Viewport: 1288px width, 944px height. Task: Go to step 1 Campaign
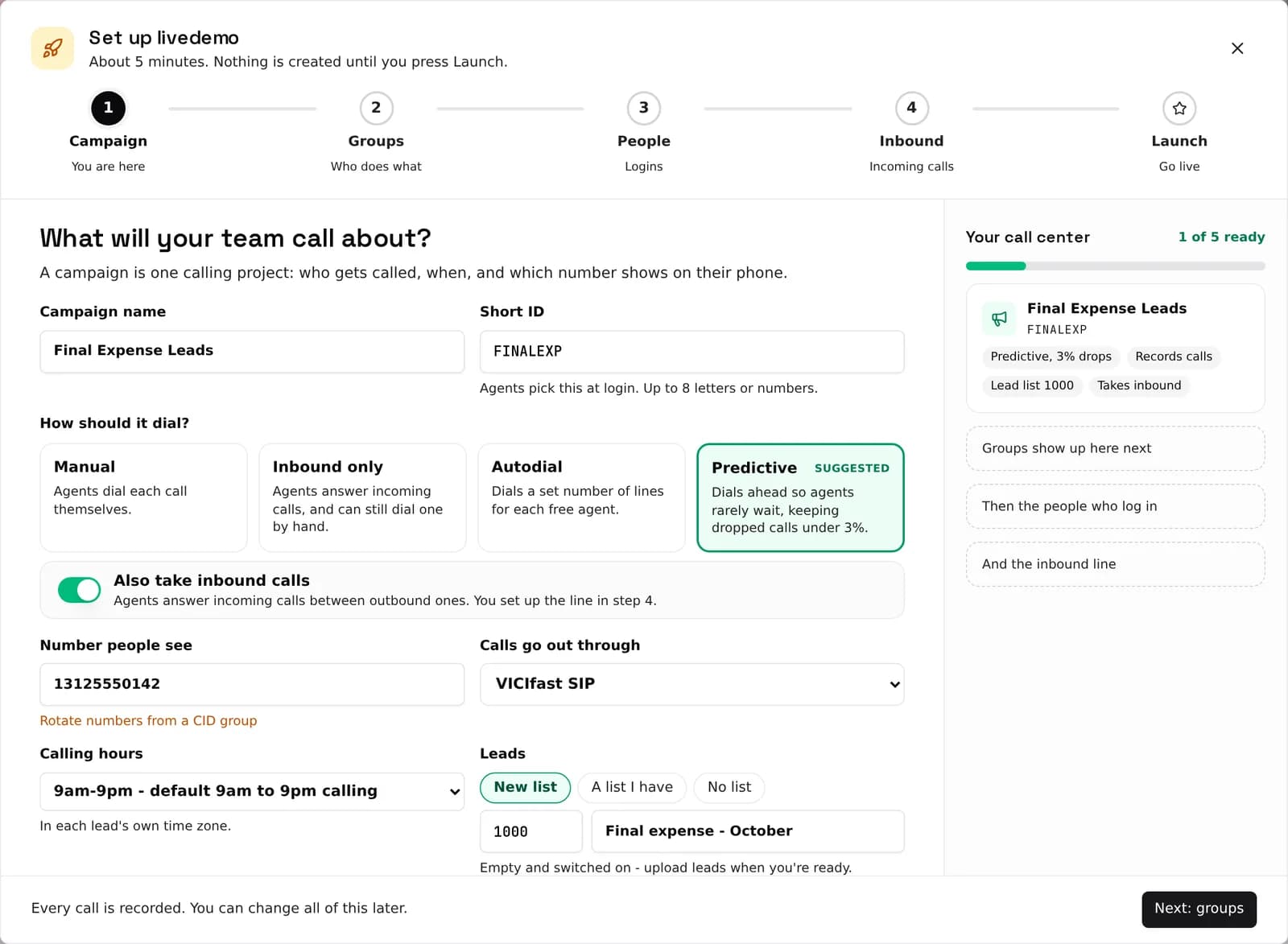(108, 108)
